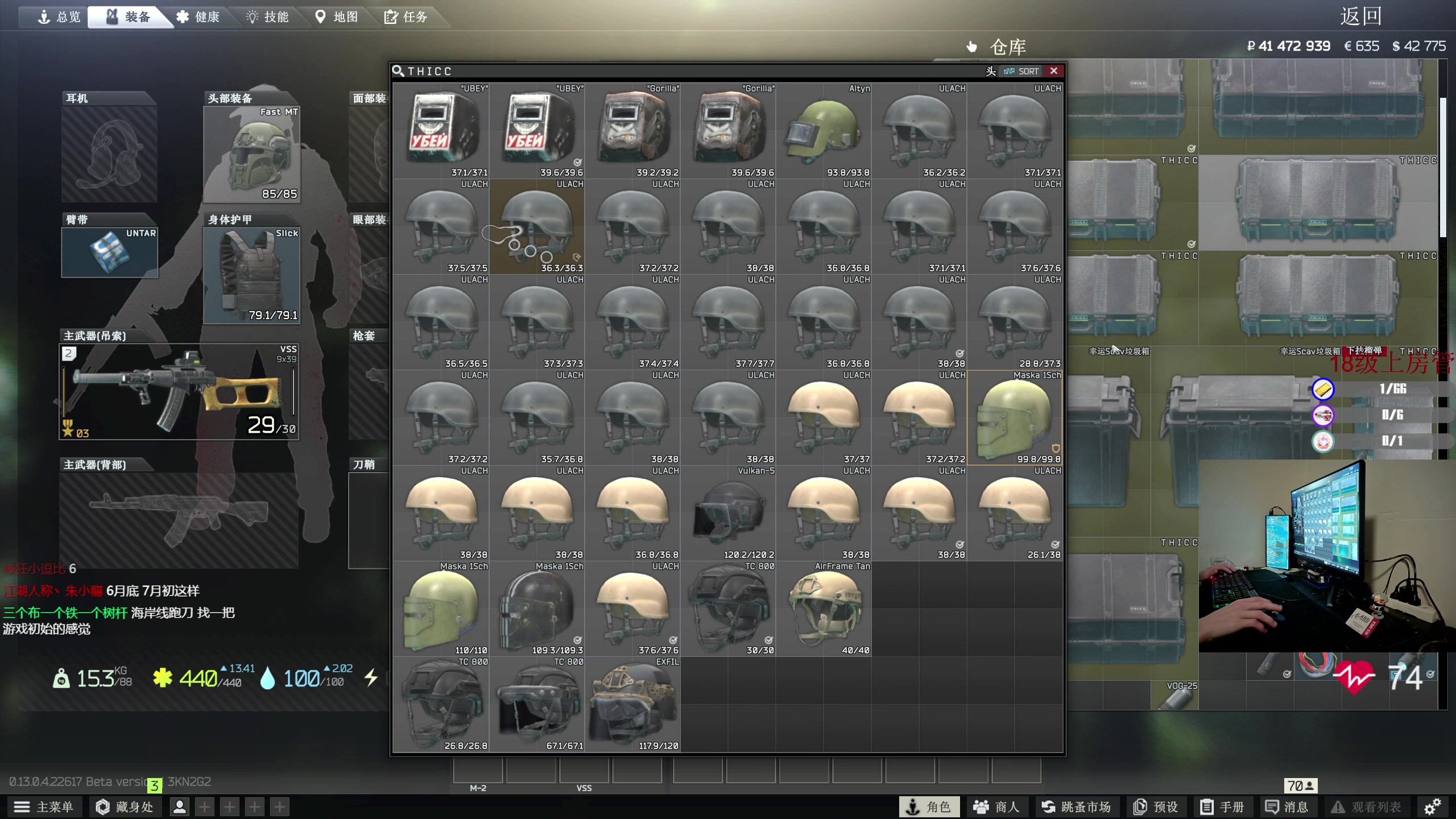The image size is (1456, 819).
Task: Open the 总览 overview tab
Action: coord(59,17)
